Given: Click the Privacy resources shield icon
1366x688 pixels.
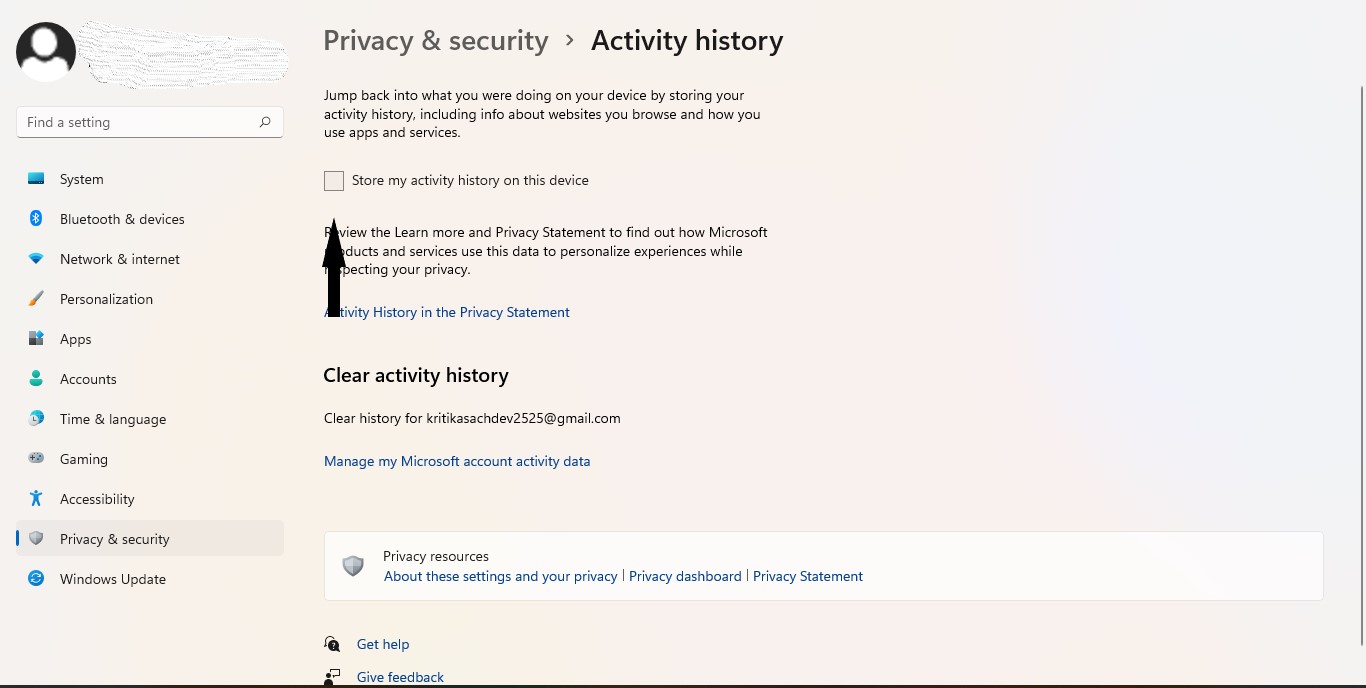Looking at the screenshot, I should pos(353,566).
